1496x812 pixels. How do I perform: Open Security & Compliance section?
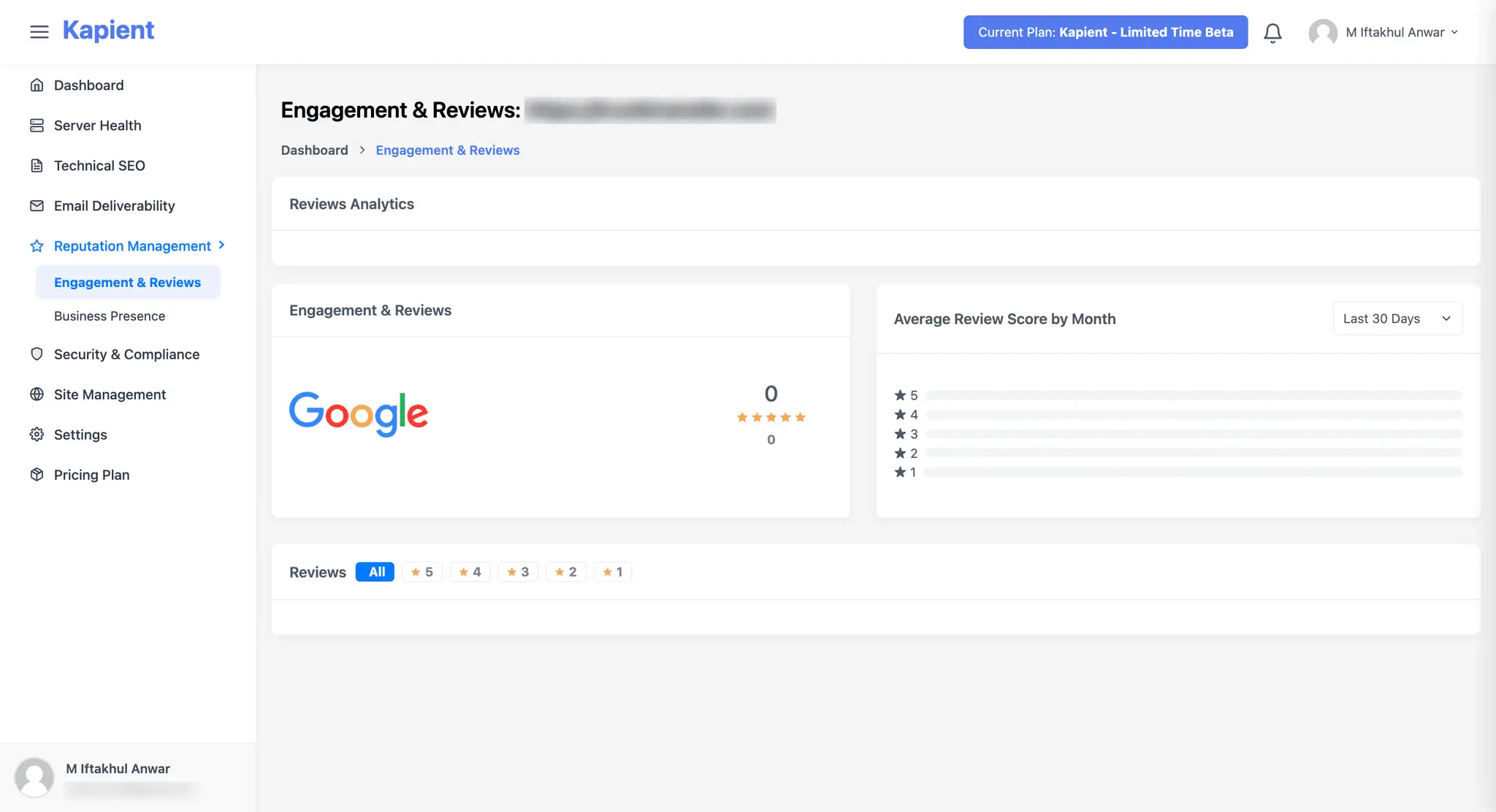[126, 354]
